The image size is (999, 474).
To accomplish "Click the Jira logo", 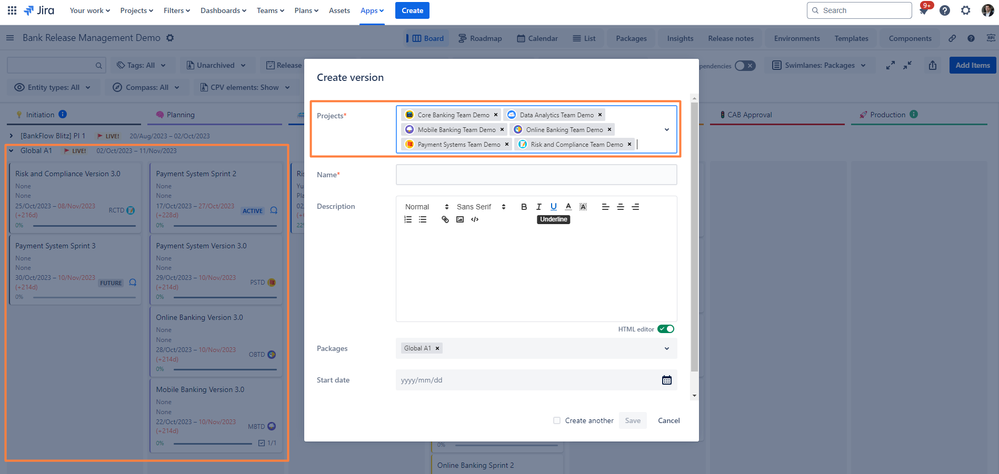I will pos(38,10).
